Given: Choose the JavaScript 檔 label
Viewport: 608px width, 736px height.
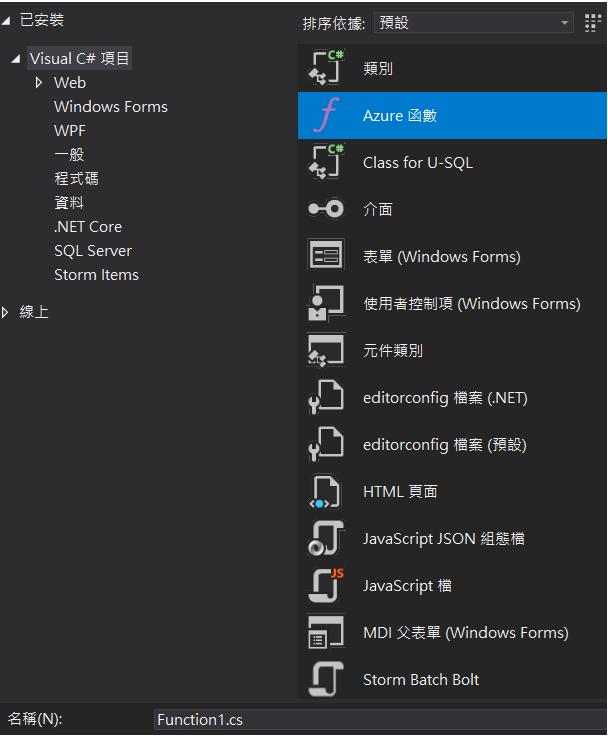Looking at the screenshot, I should (x=407, y=585).
